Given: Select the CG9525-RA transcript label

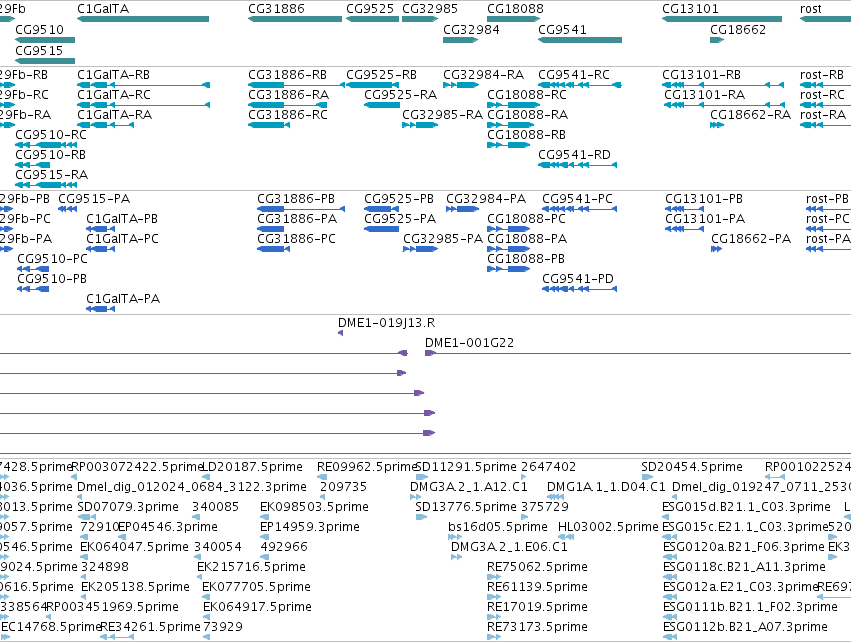Looking at the screenshot, I should [x=401, y=94].
